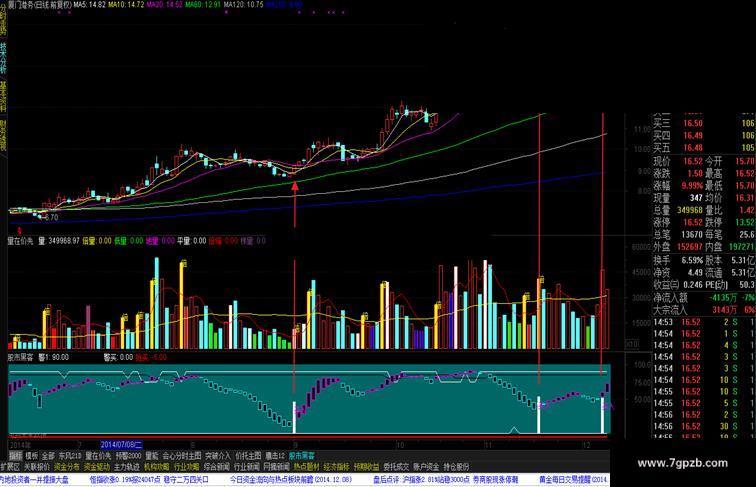Click the MA5: 14.82 moving average label
Screen dimensions: 756x487
(x=89, y=4)
